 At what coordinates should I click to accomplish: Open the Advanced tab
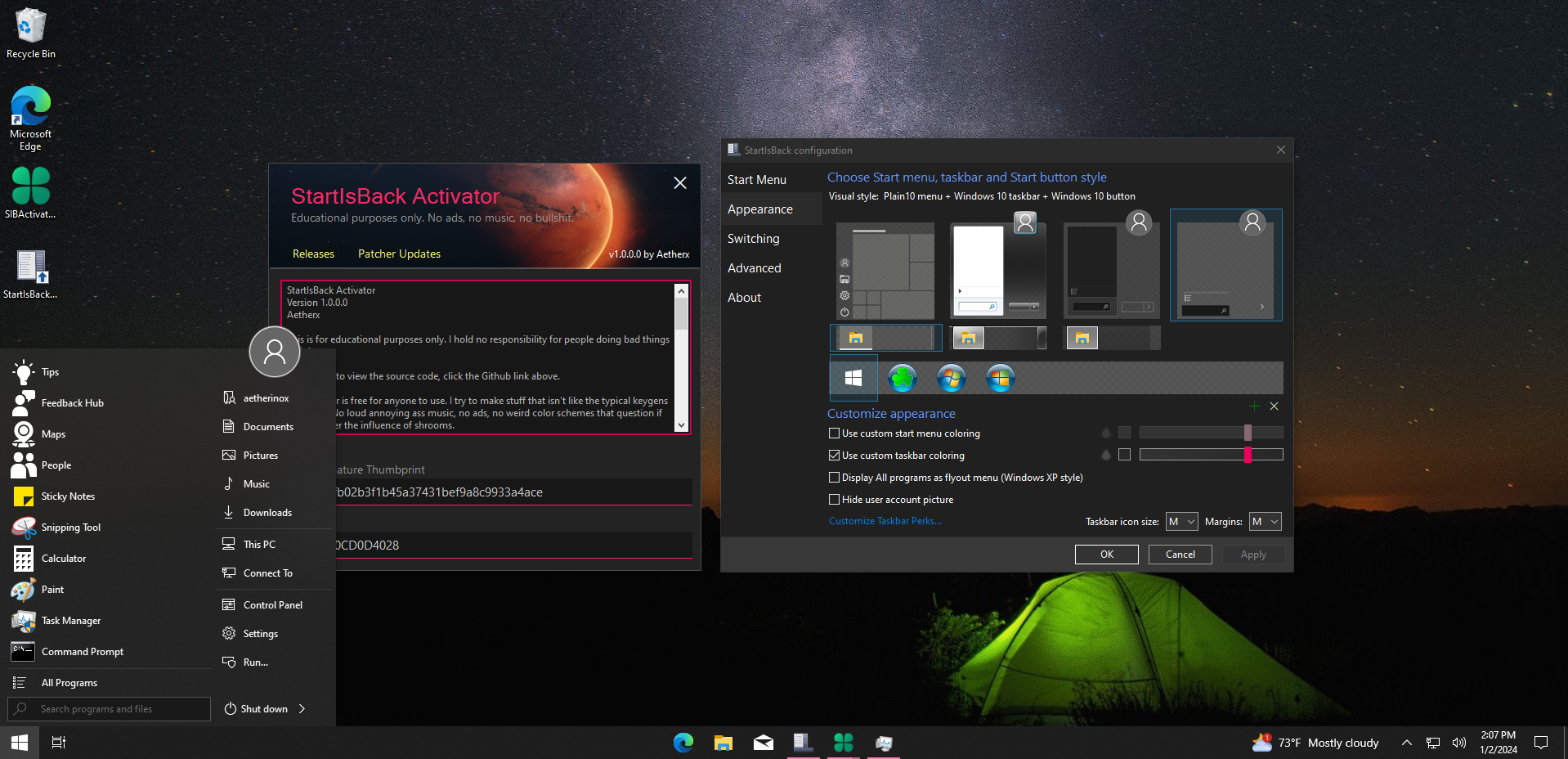(755, 268)
